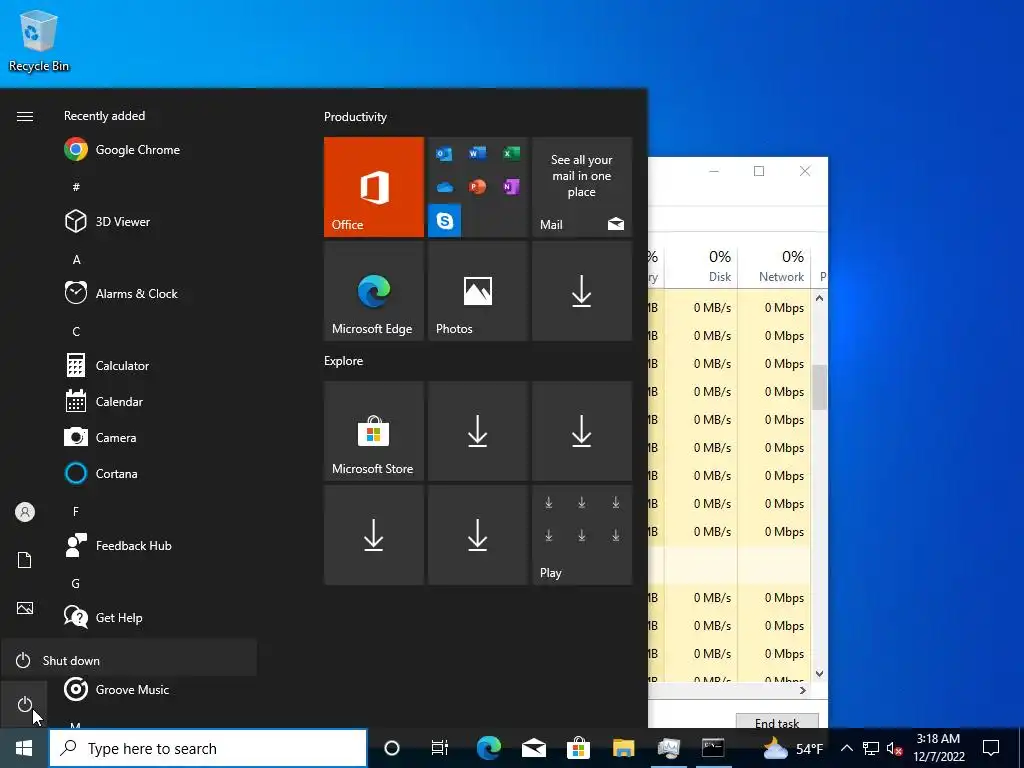
Task: Open the Skype tile
Action: [x=445, y=220]
